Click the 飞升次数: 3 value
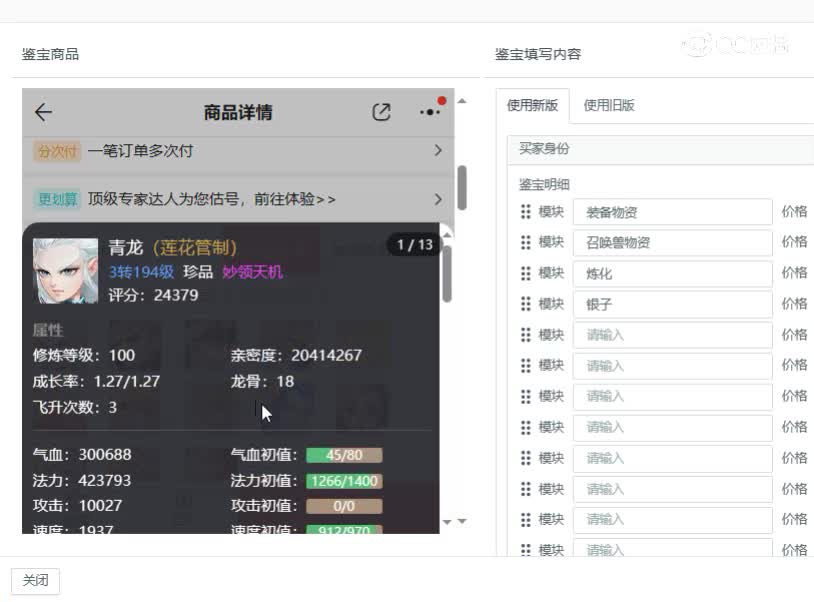Screen dimensions: 814x602 coord(75,407)
